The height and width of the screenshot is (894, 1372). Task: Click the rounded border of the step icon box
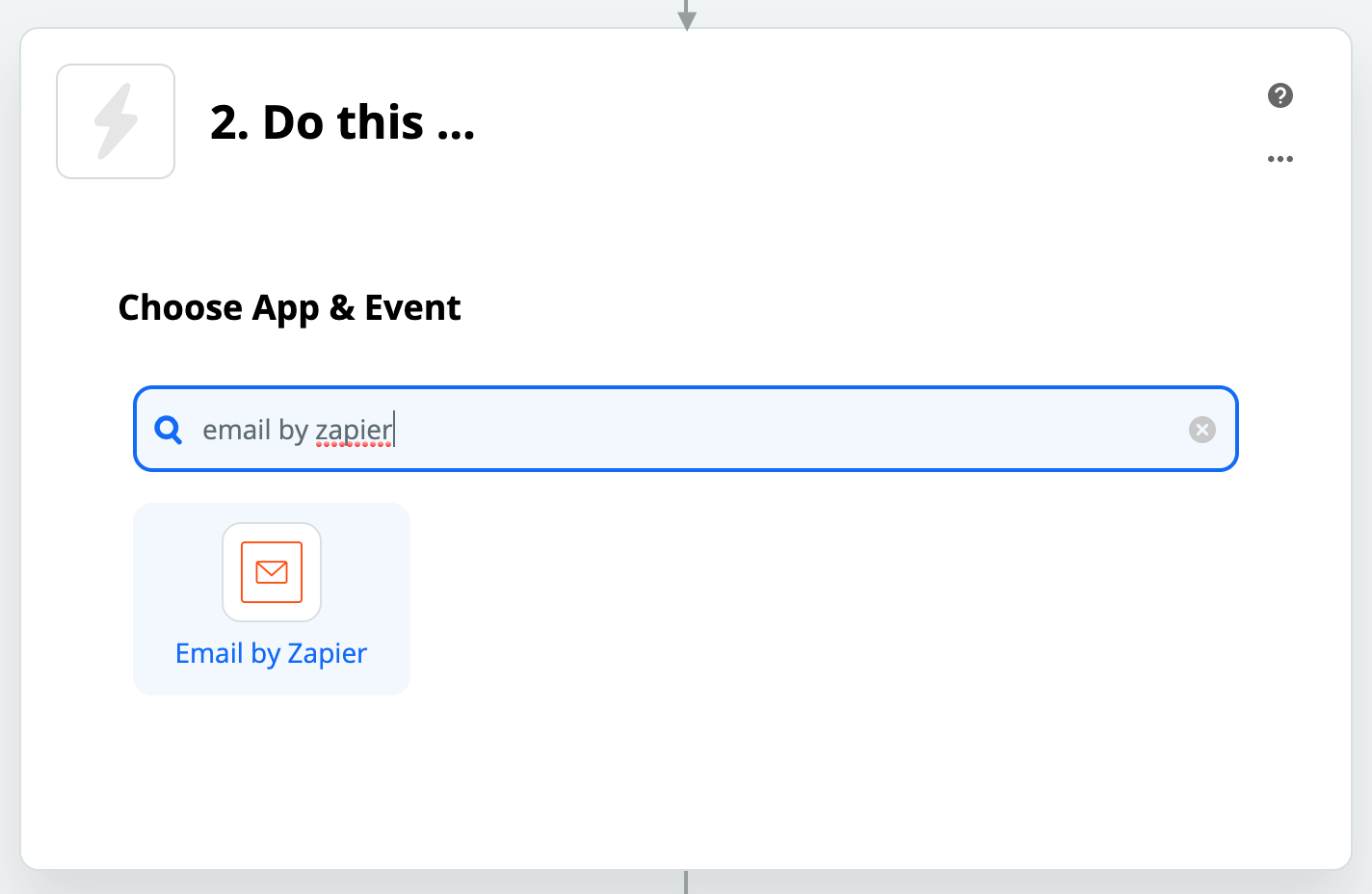coord(59,121)
